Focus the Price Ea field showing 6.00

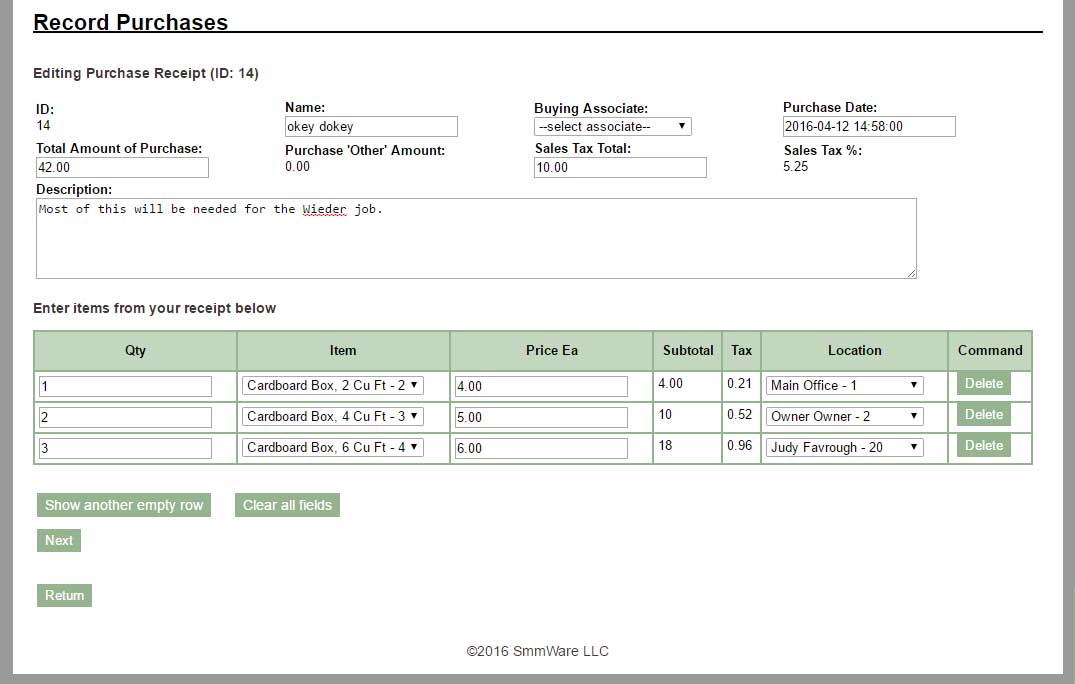click(542, 448)
